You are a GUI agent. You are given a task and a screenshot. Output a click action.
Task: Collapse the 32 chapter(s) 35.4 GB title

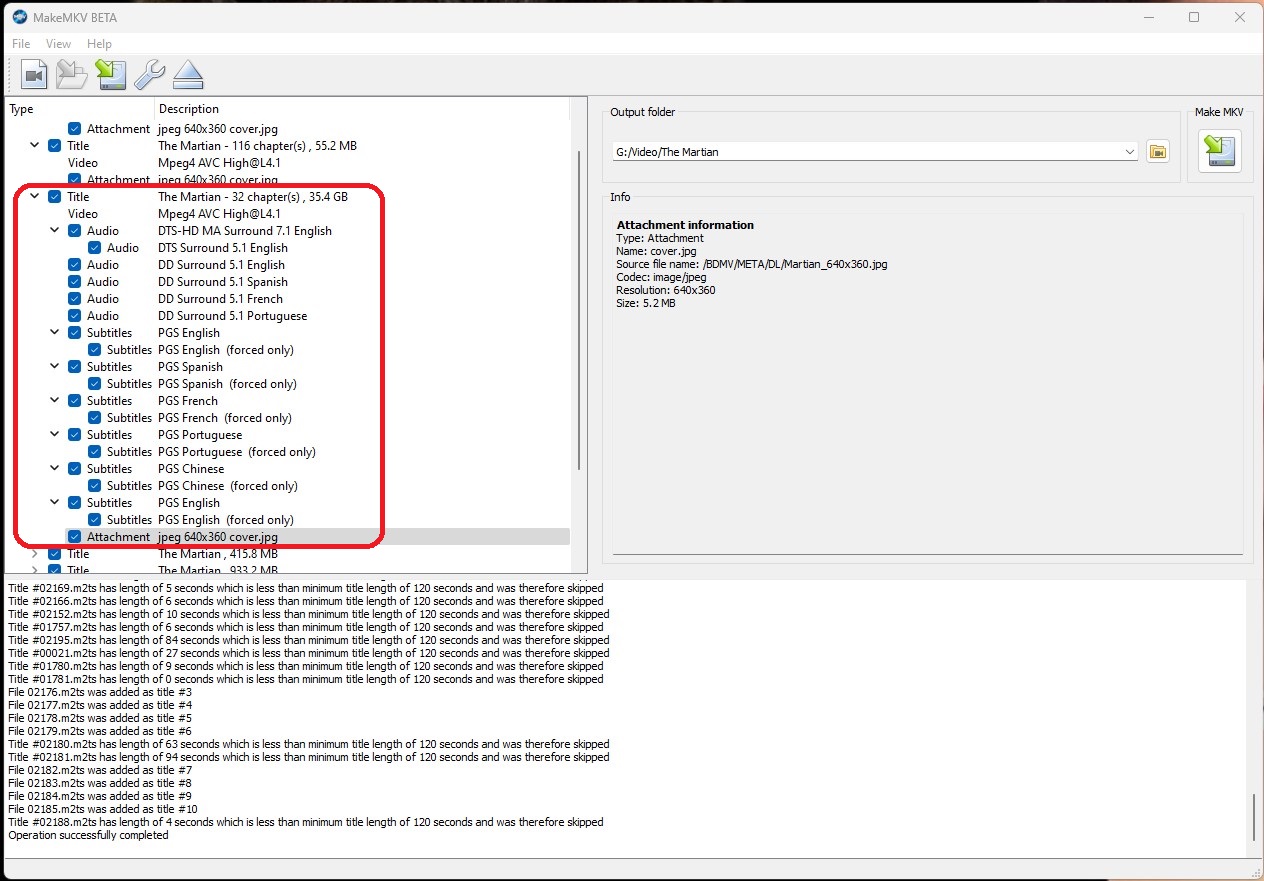click(x=35, y=197)
